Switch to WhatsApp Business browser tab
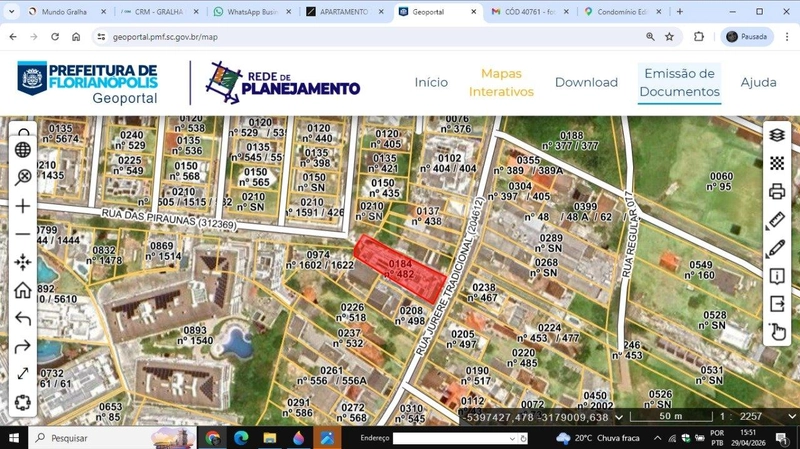The width and height of the screenshot is (800, 449). click(x=252, y=11)
